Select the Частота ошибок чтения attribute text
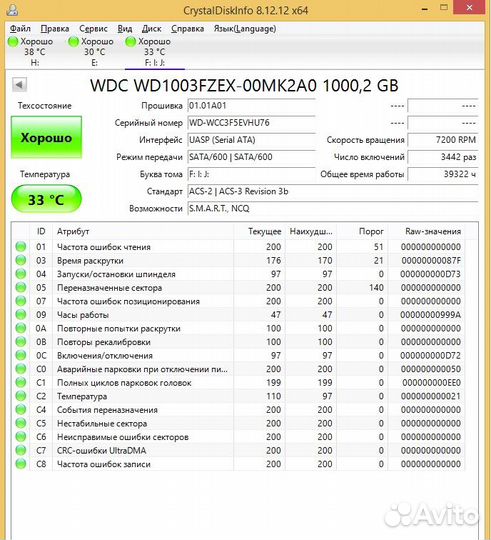 [104, 247]
